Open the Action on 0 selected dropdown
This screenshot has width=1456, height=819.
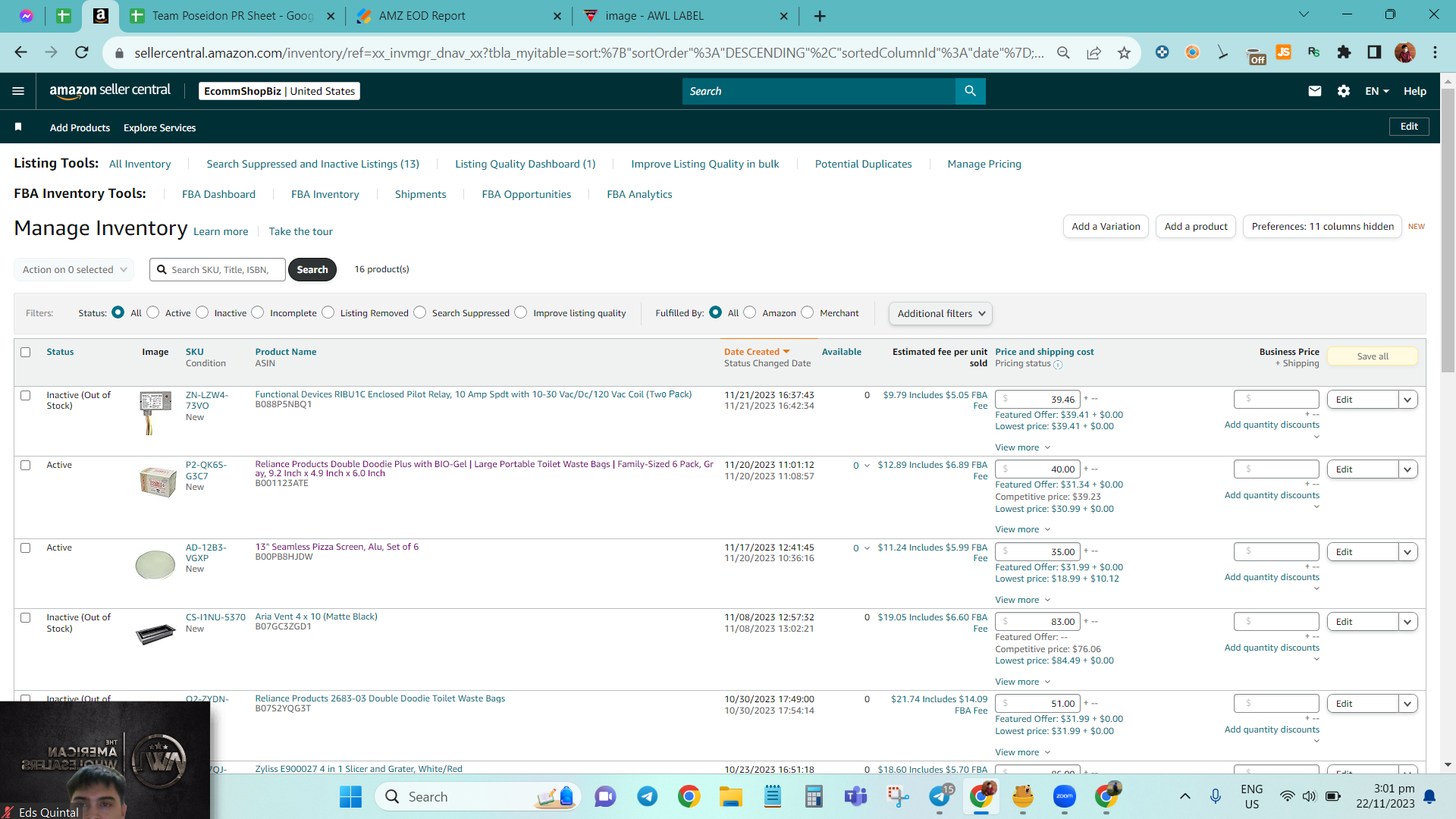pyautogui.click(x=74, y=269)
